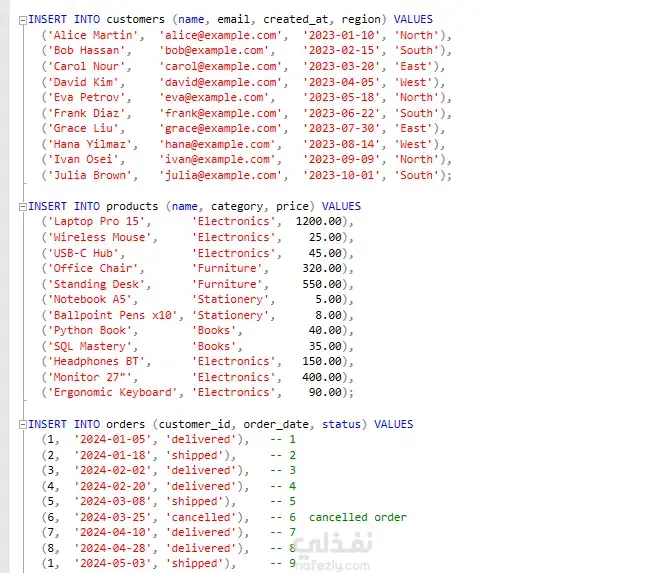Click the '2024-05-03' order date
The height and width of the screenshot is (573, 665).
(112, 563)
